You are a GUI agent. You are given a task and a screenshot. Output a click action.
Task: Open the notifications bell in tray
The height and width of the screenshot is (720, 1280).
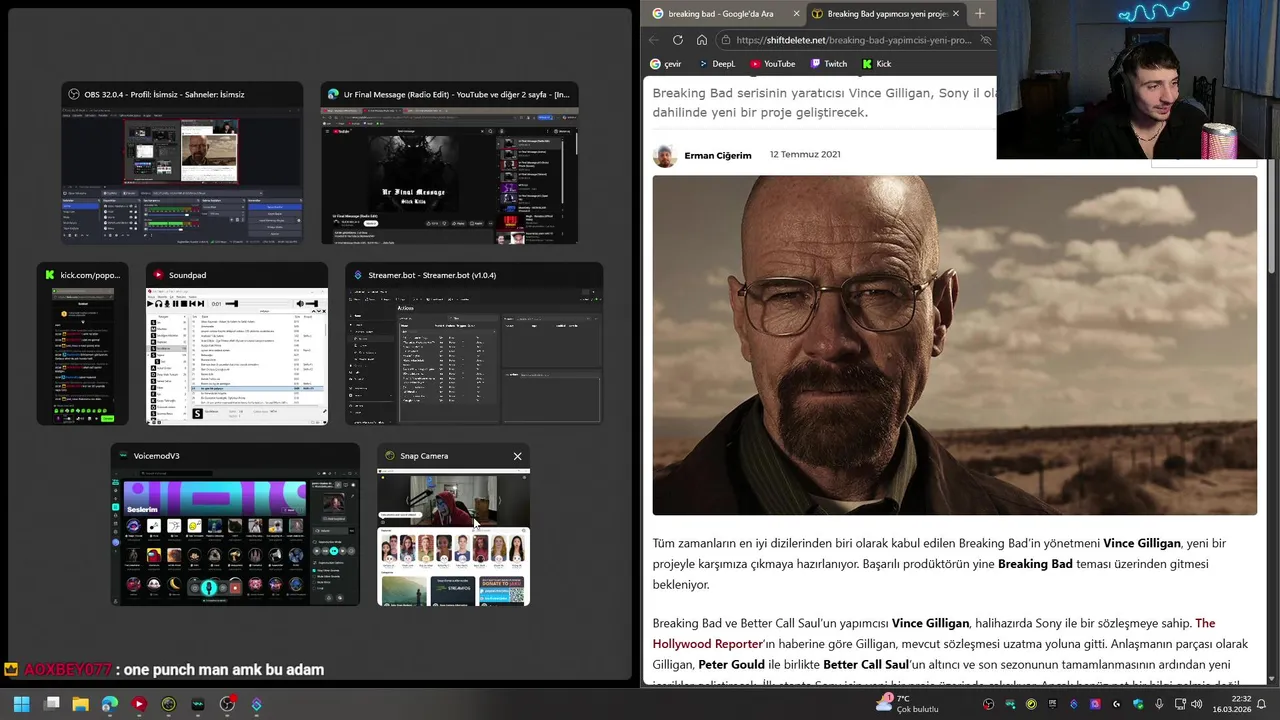pyautogui.click(x=1261, y=704)
